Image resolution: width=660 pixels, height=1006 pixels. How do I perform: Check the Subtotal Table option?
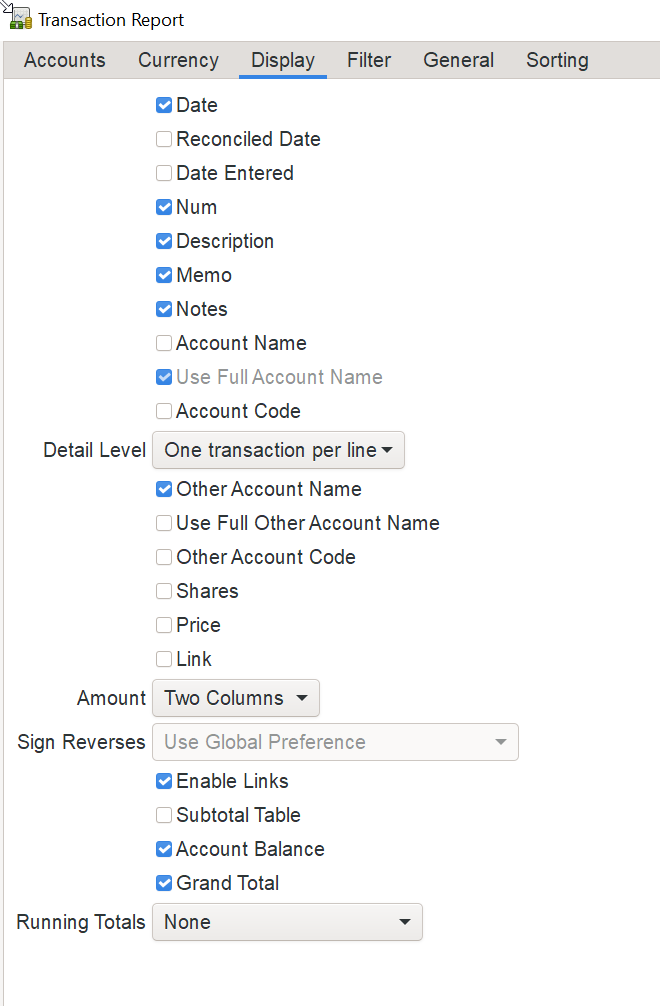pos(164,815)
